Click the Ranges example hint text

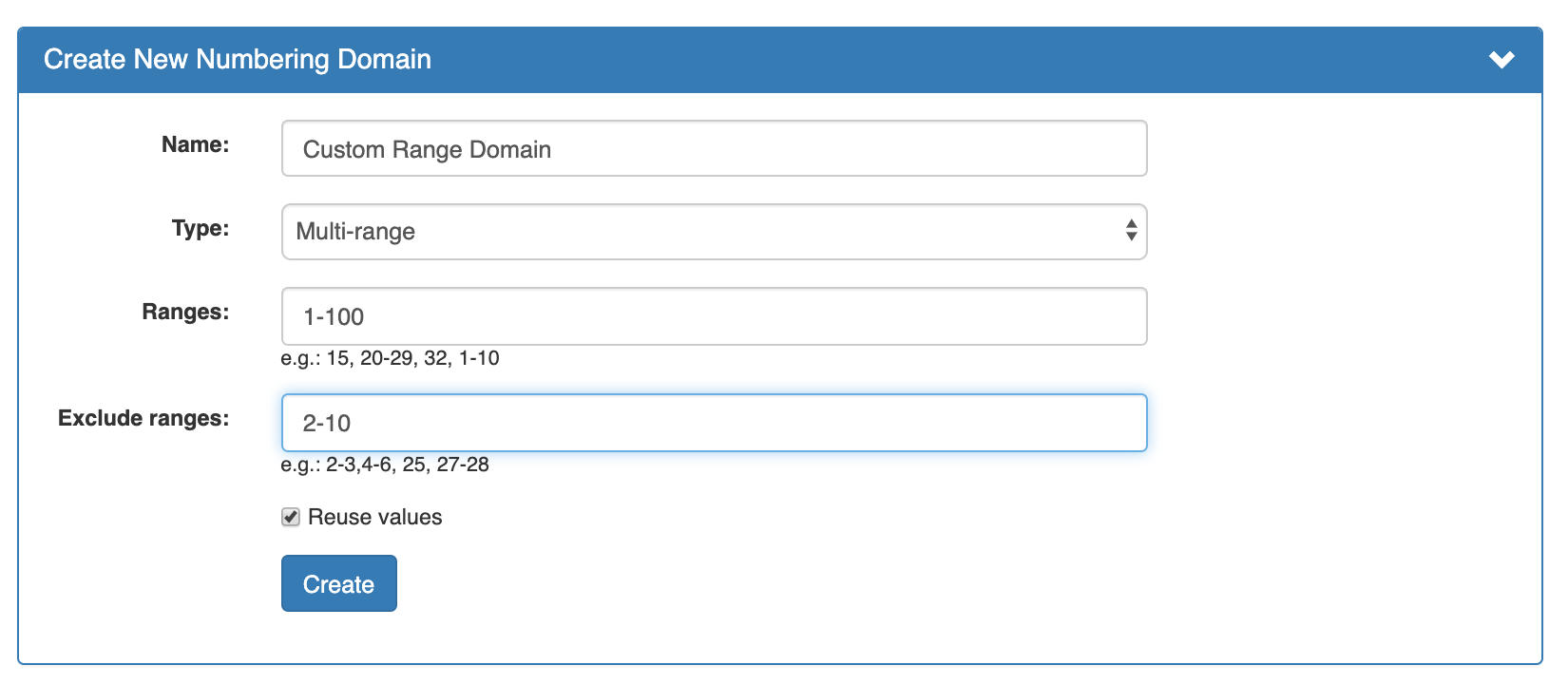click(390, 358)
